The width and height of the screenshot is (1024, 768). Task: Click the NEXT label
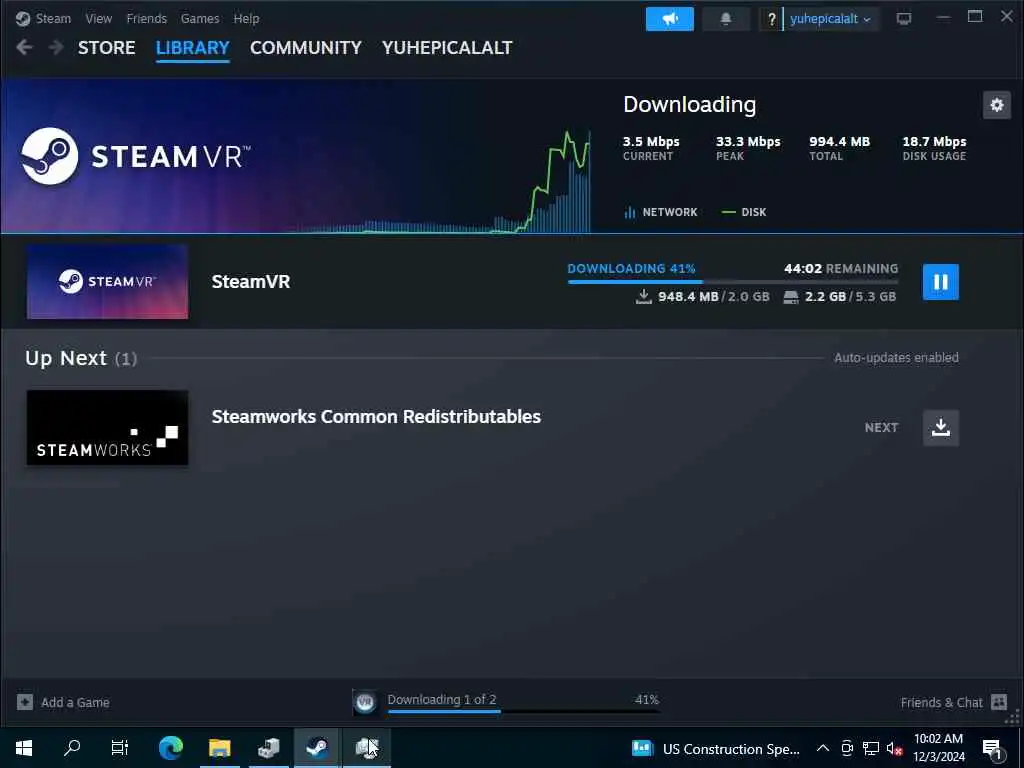pyautogui.click(x=882, y=428)
